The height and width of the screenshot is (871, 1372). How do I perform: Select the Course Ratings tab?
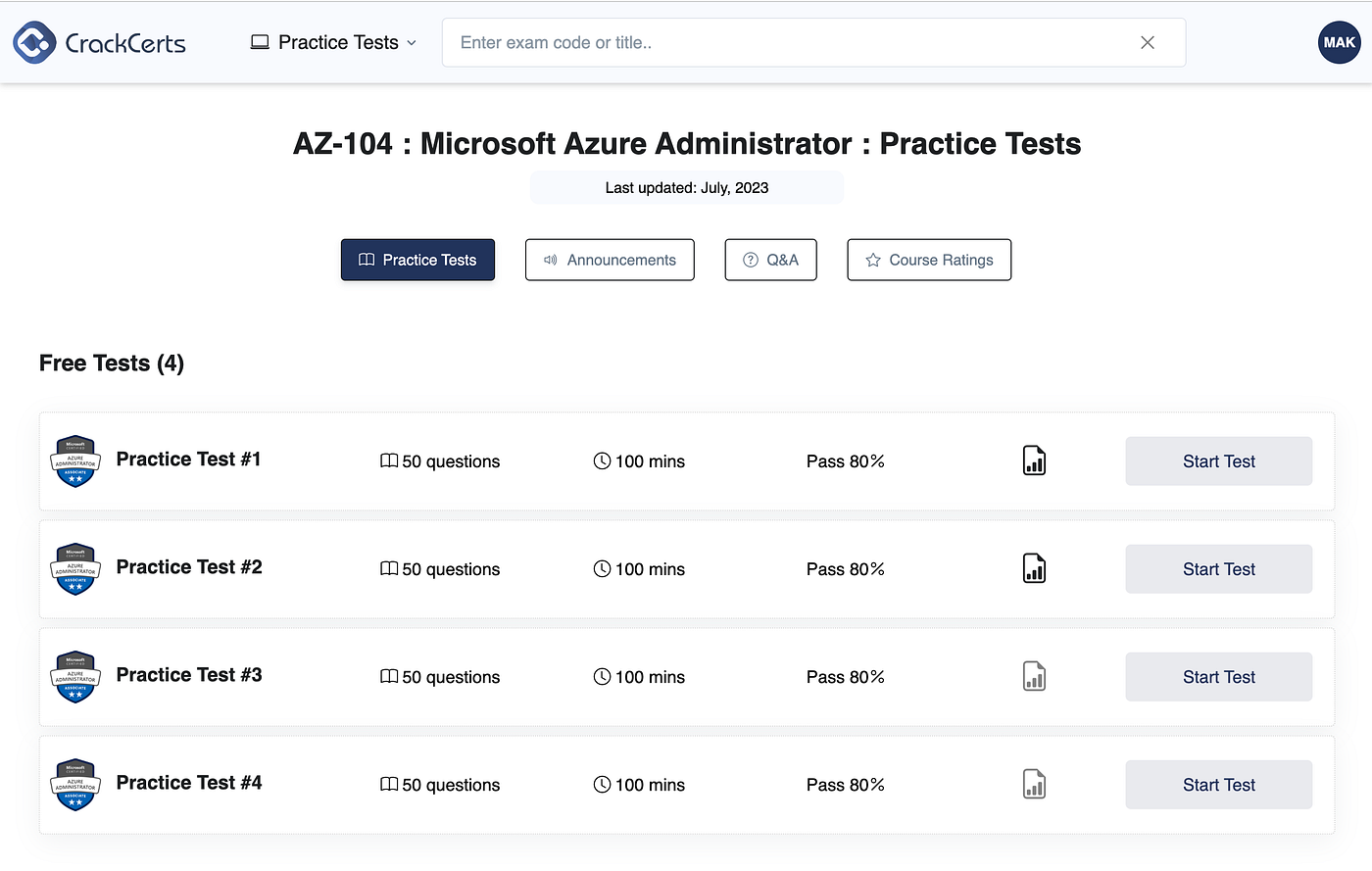[929, 260]
